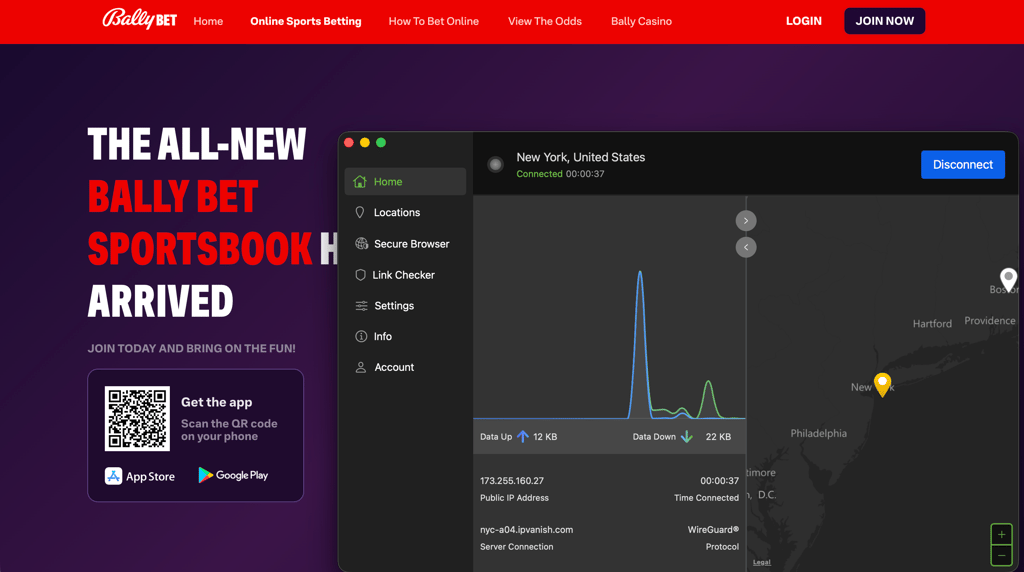This screenshot has height=572, width=1024.
Task: Click the Disconnect button in IPVanish
Action: pyautogui.click(x=963, y=165)
